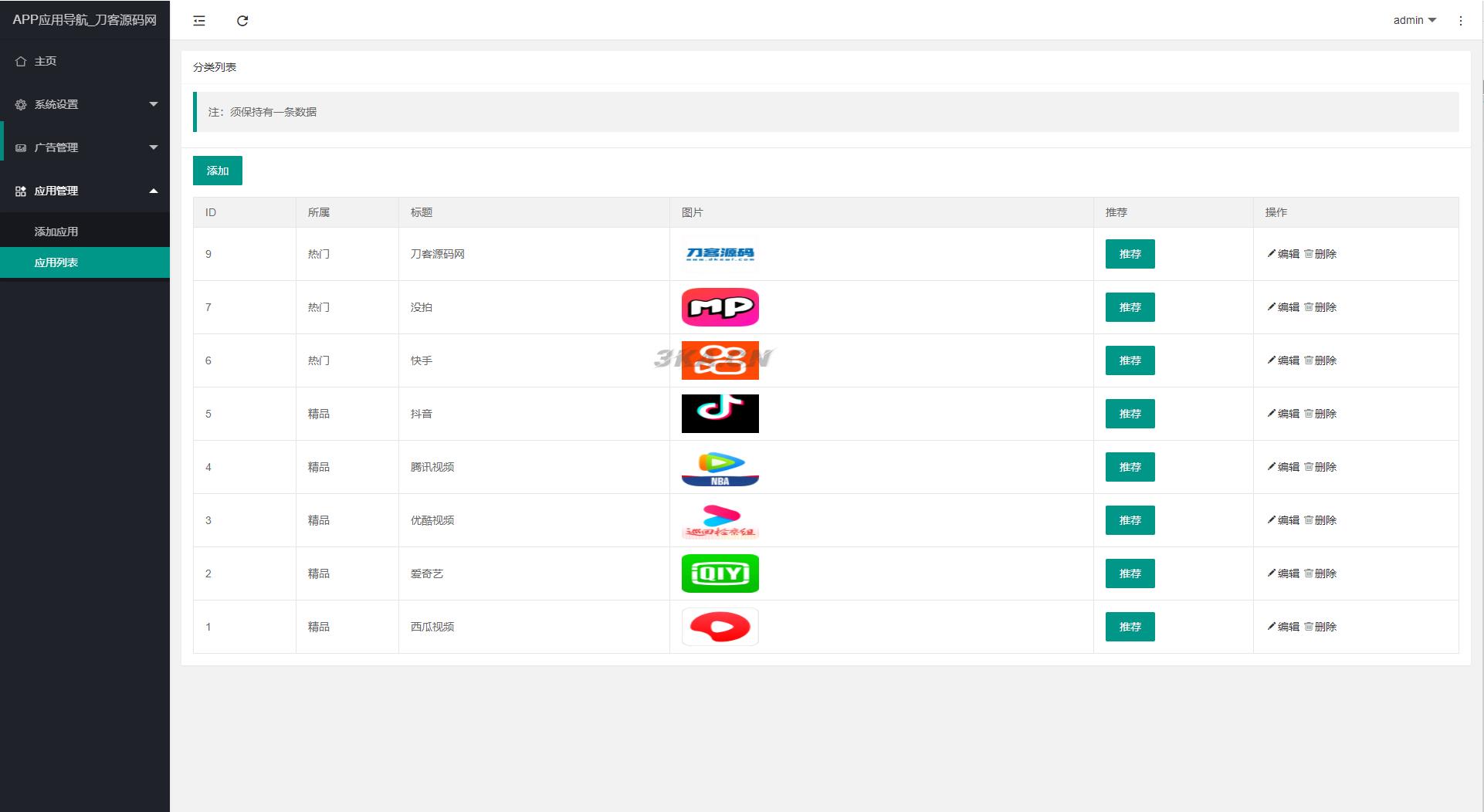Screen dimensions: 1484x812
Task: Click the delete trash icon for 快手 row
Action: 1309,360
